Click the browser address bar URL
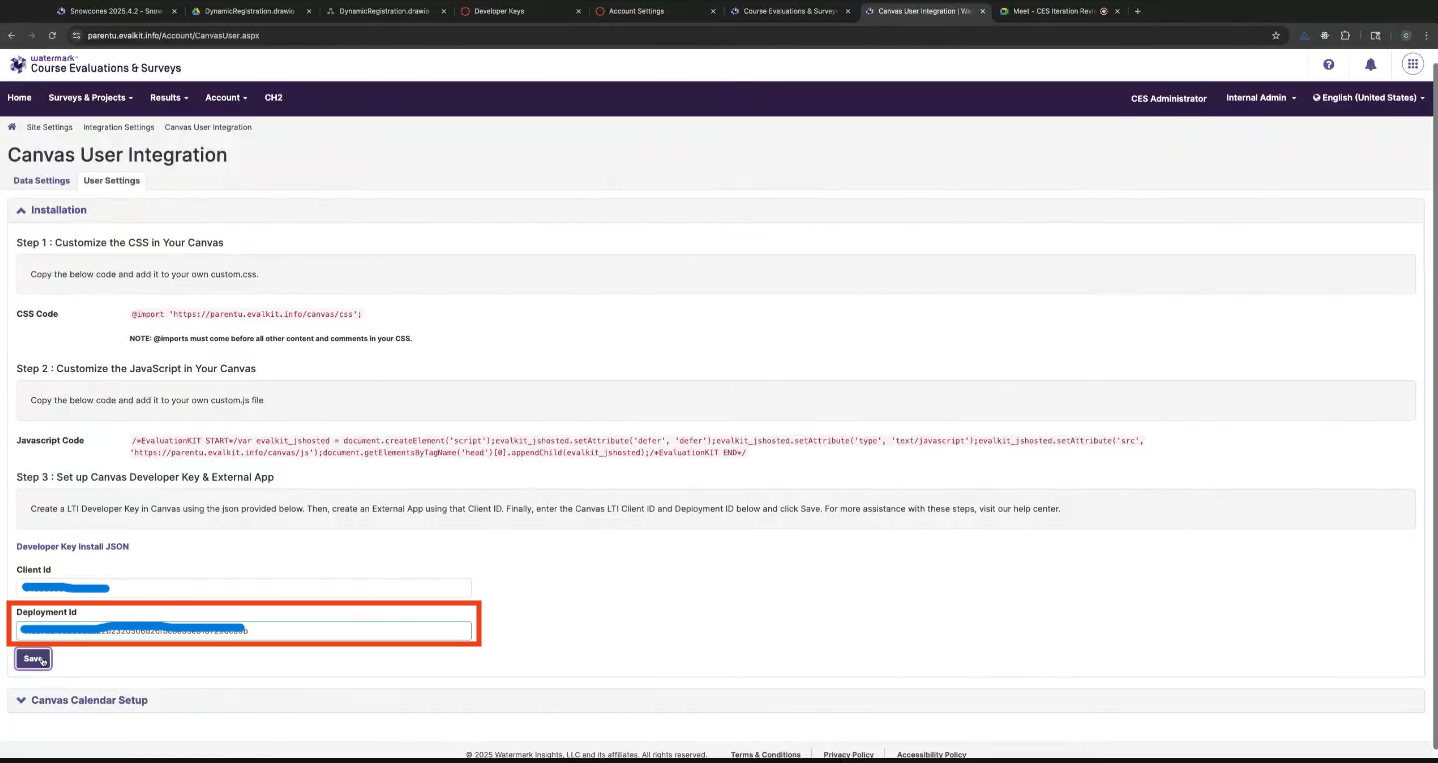Screen dimensions: 1438x763 point(173,35)
